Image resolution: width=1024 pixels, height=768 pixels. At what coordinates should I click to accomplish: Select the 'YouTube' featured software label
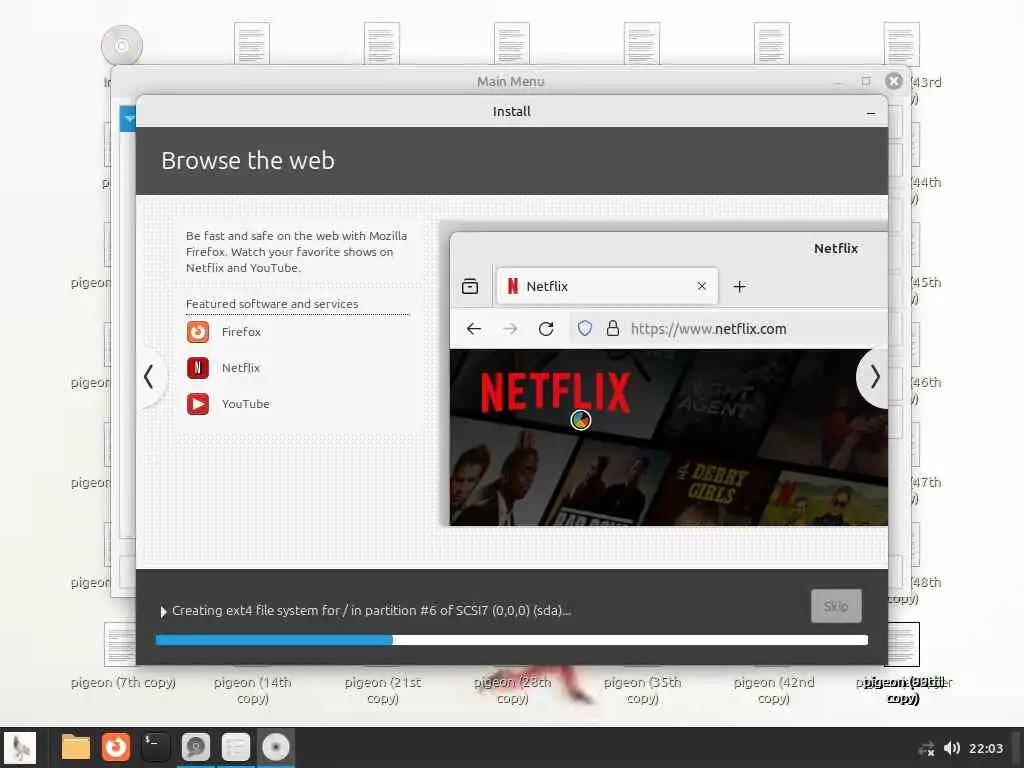(x=246, y=404)
